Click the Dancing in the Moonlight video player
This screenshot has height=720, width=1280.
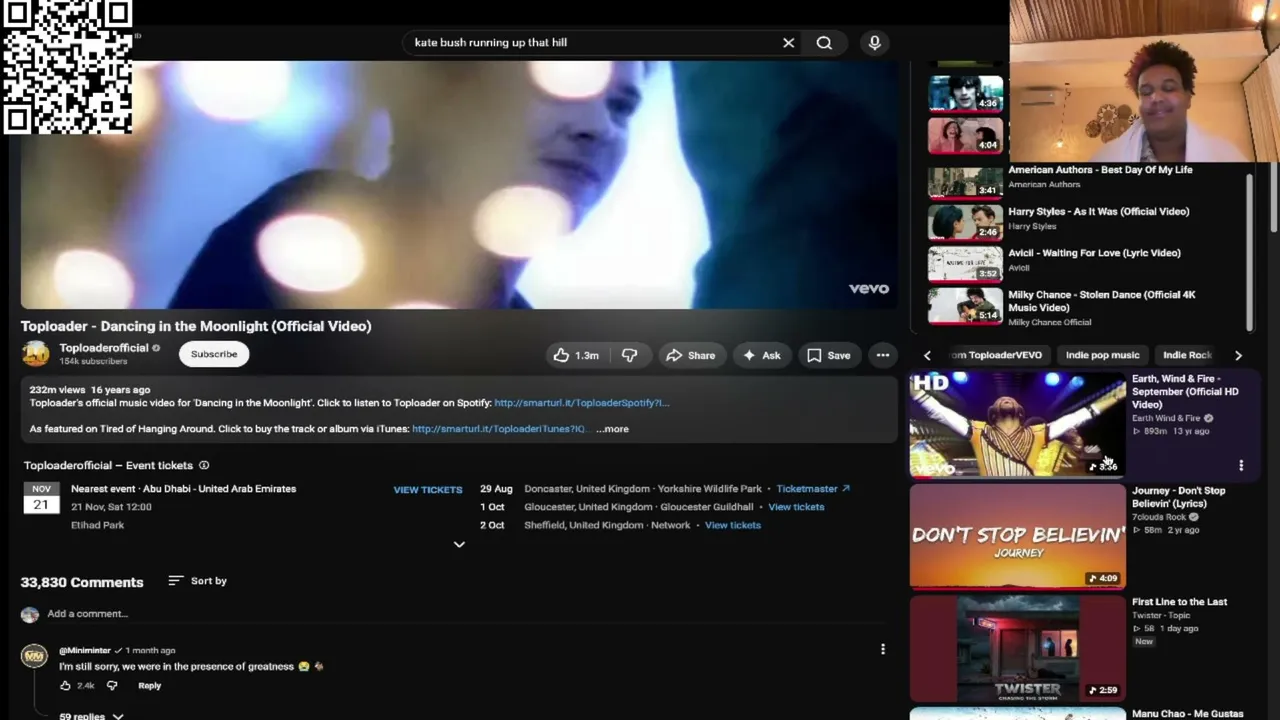click(459, 185)
